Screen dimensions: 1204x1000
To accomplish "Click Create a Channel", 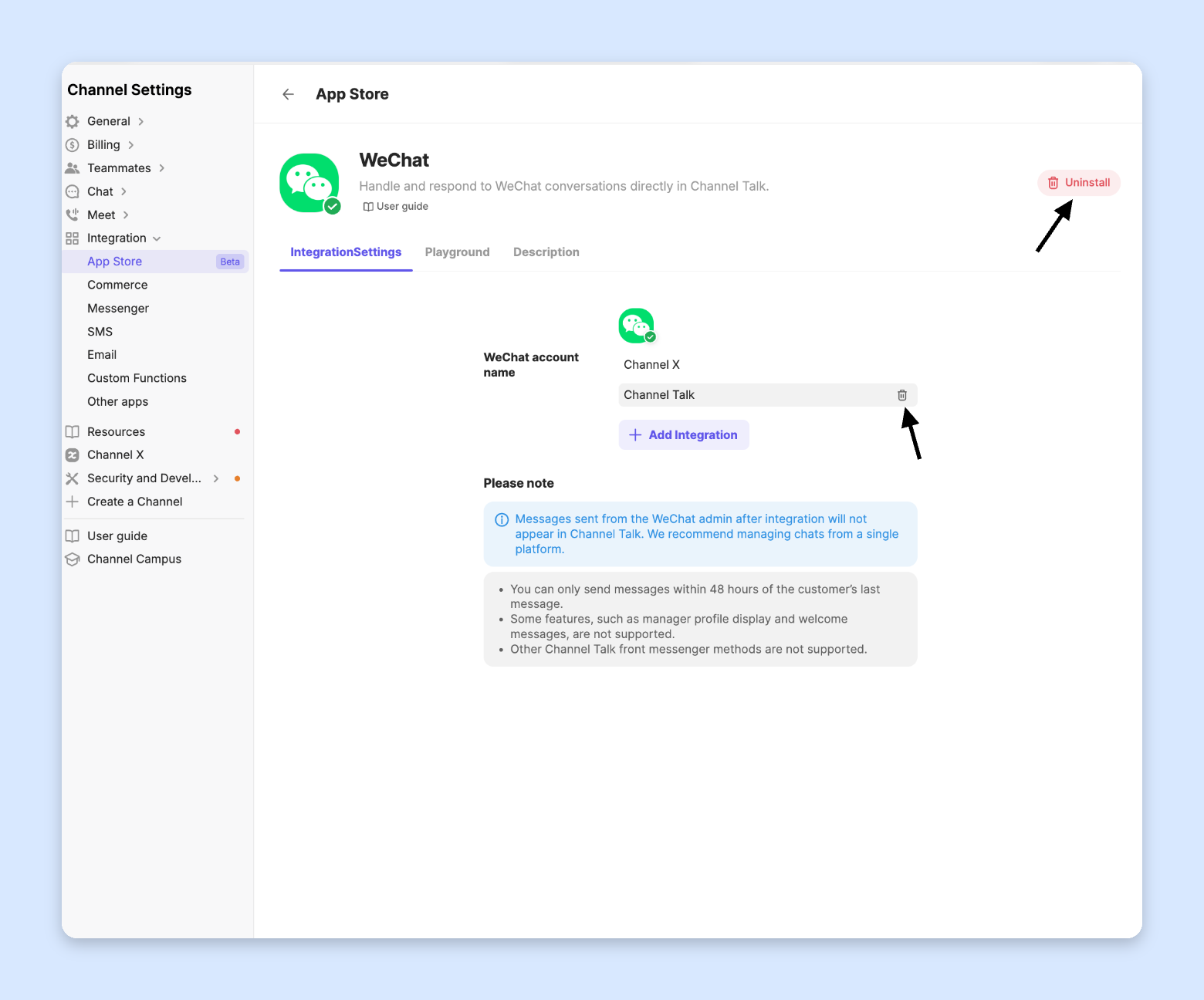I will coord(135,502).
